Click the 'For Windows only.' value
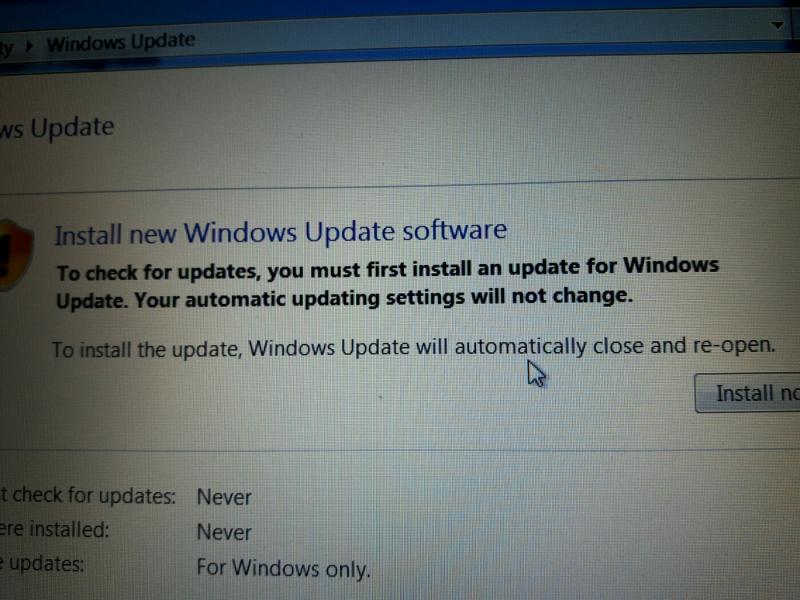Image resolution: width=800 pixels, height=600 pixels. 283,568
